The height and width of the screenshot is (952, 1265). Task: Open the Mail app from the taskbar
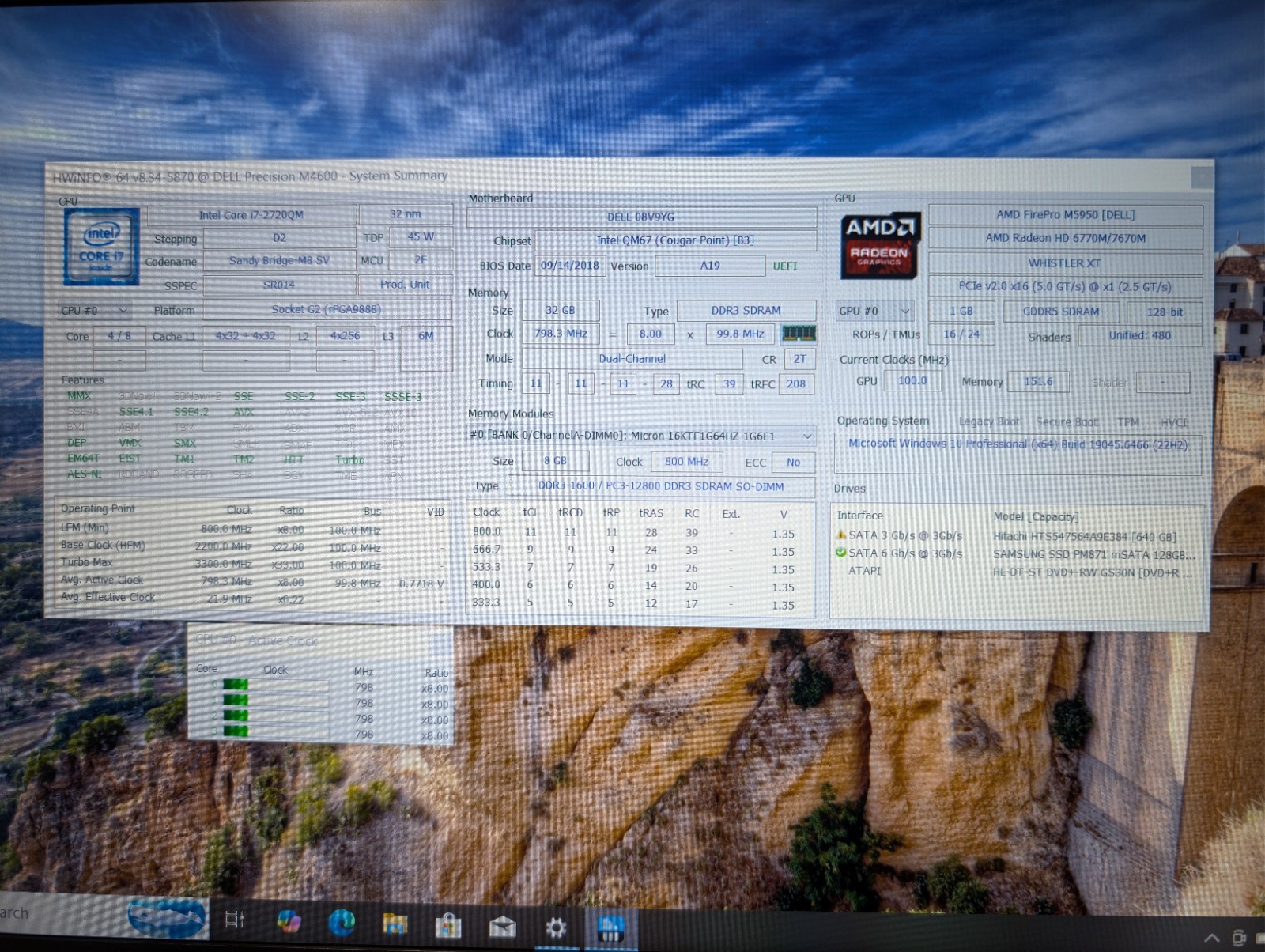(502, 926)
